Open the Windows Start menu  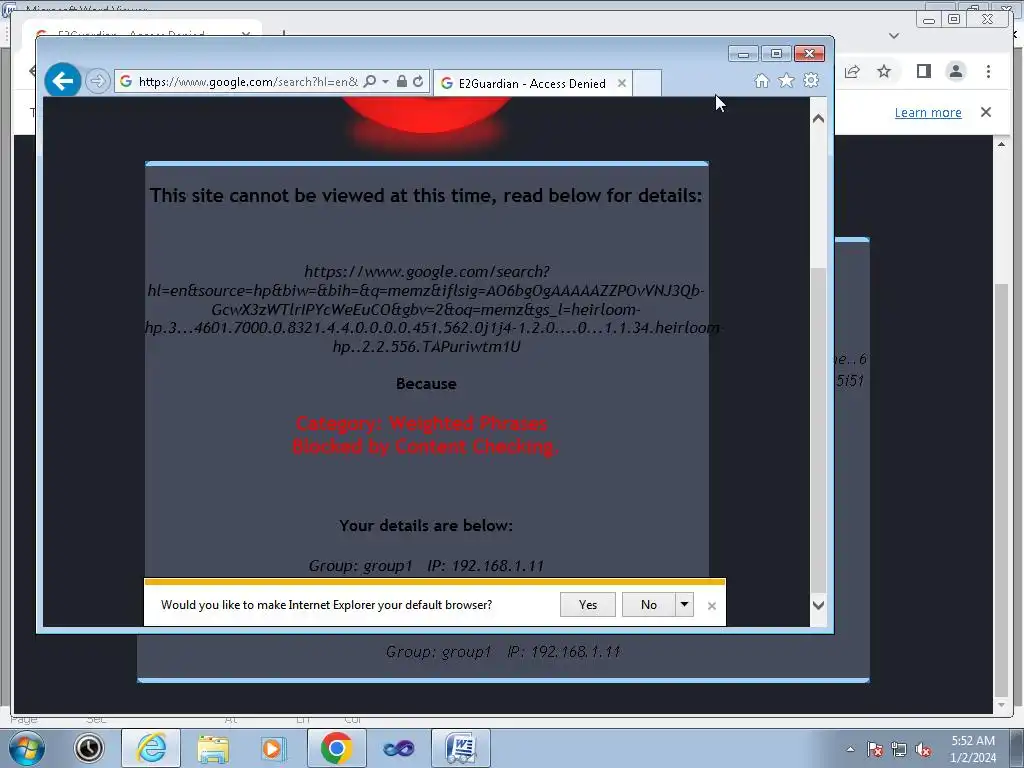26,748
